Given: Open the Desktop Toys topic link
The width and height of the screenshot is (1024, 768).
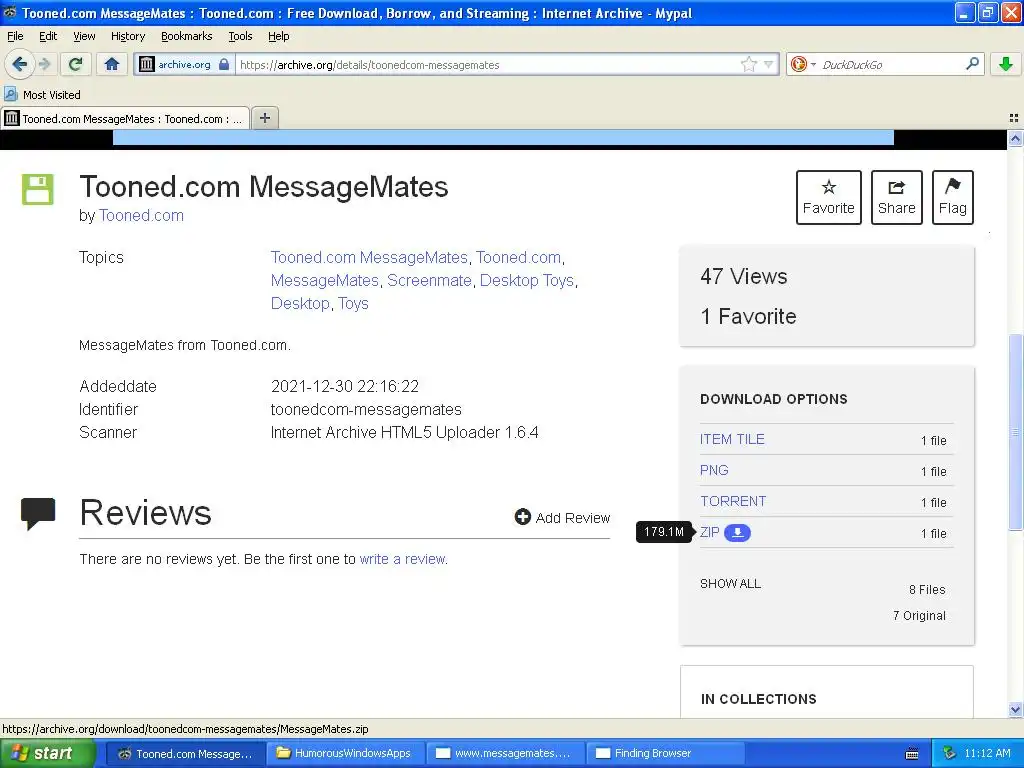Looking at the screenshot, I should click(527, 280).
